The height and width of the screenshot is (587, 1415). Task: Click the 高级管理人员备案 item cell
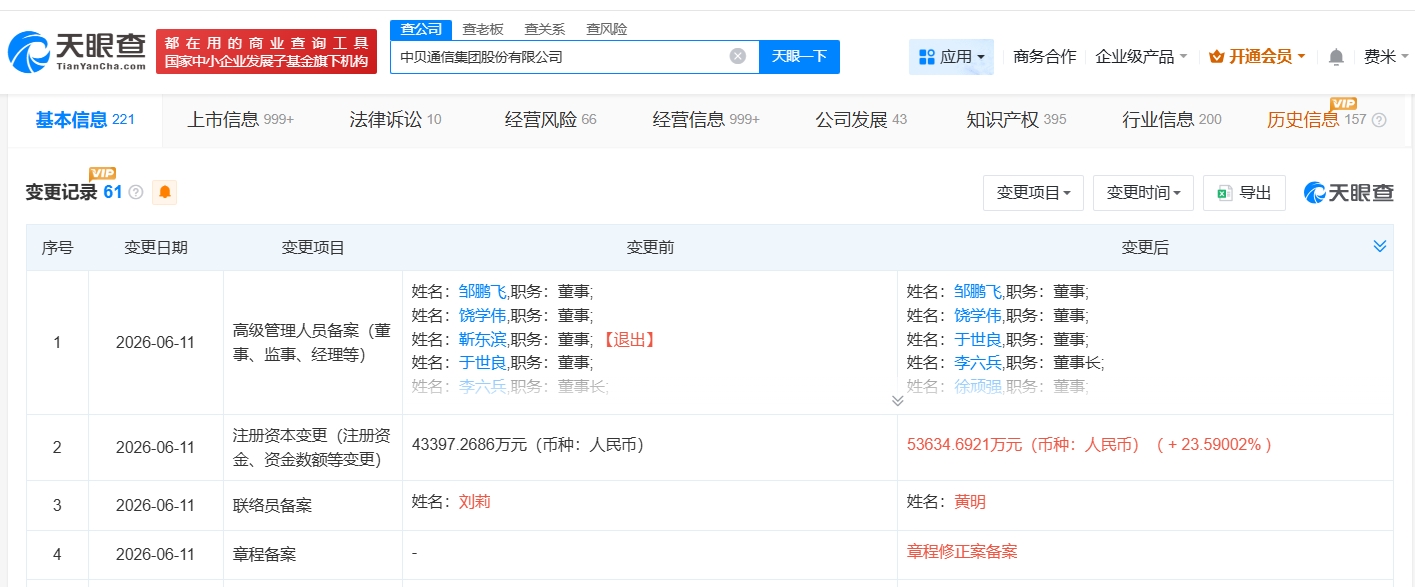pos(313,342)
